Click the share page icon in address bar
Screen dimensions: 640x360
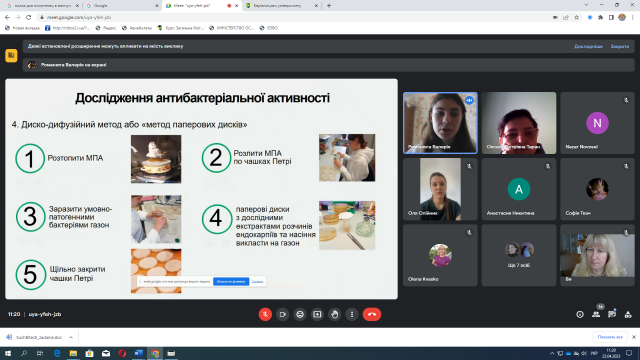pyautogui.click(x=566, y=18)
